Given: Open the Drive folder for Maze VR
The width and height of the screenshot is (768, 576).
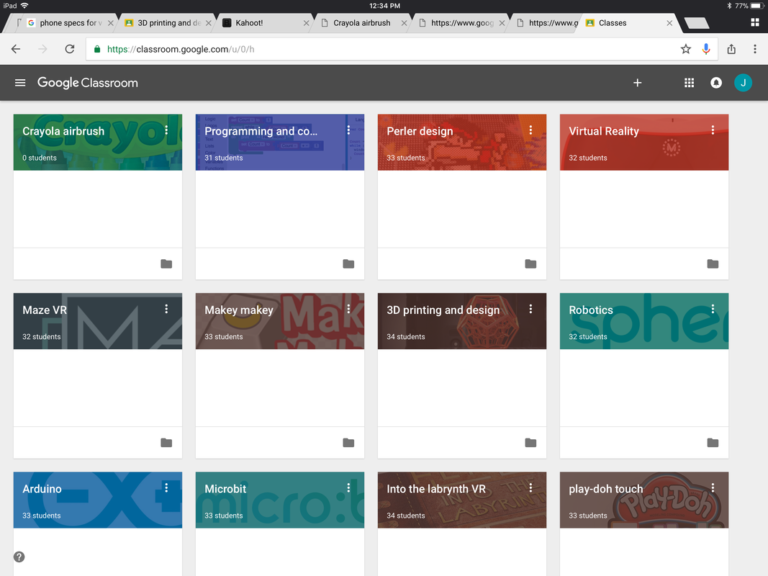Looking at the screenshot, I should (167, 443).
